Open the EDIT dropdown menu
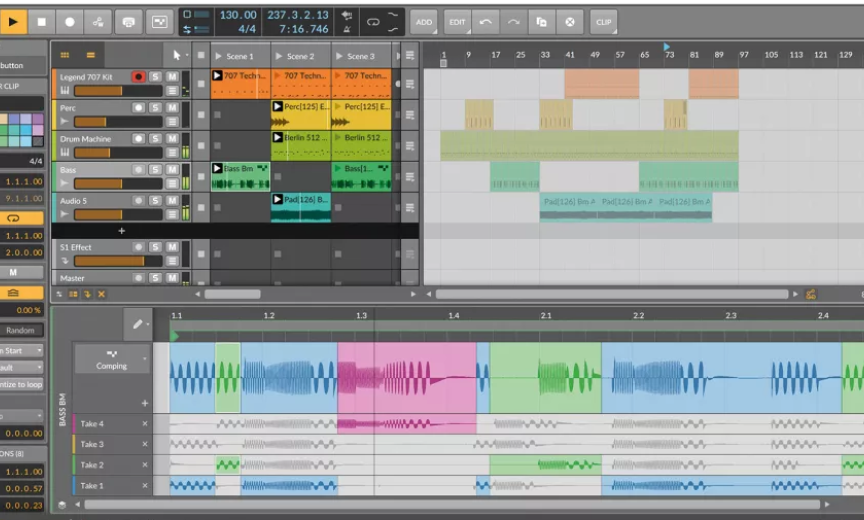The width and height of the screenshot is (864, 520). point(457,21)
